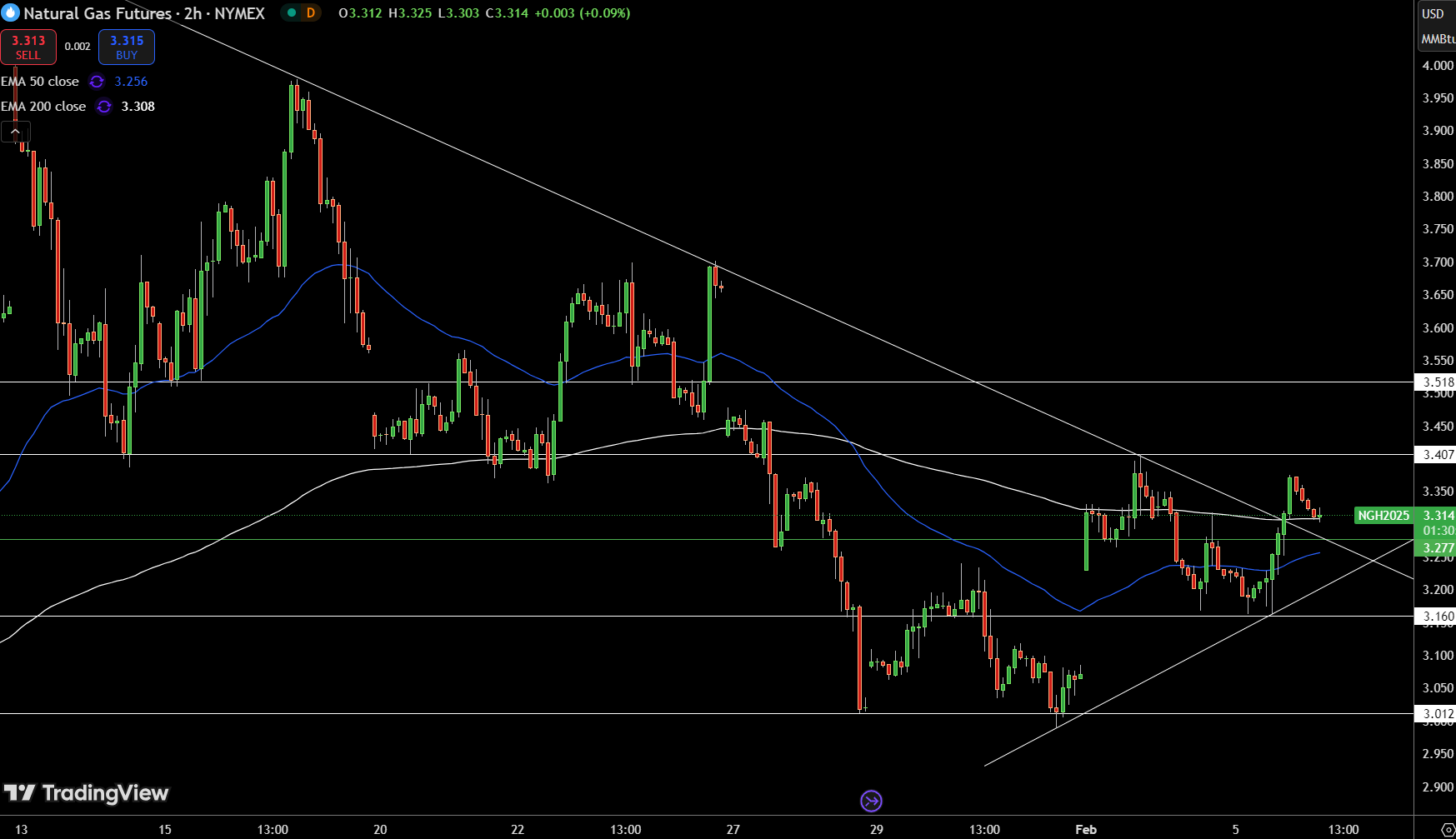Click the 27 date label on time axis
1456x839 pixels.
tap(733, 830)
